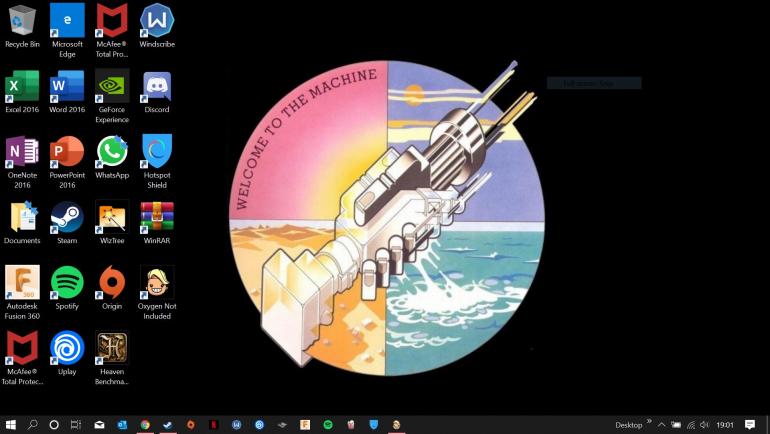Expand the Desktop toolbar chevron
The width and height of the screenshot is (770, 434).
(649, 421)
